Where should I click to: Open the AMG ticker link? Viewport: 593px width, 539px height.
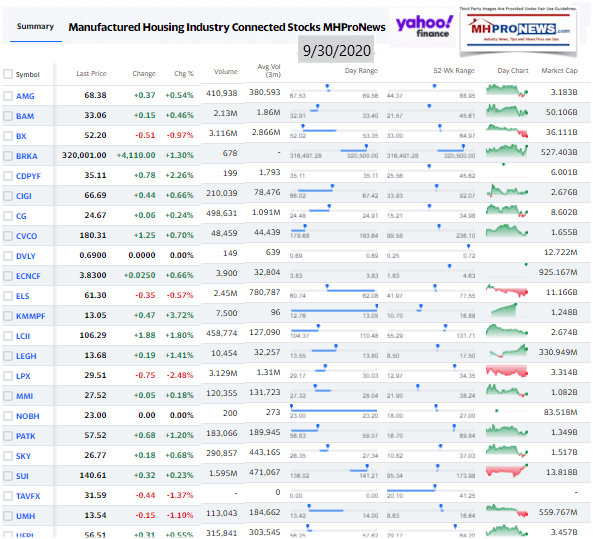[25, 96]
